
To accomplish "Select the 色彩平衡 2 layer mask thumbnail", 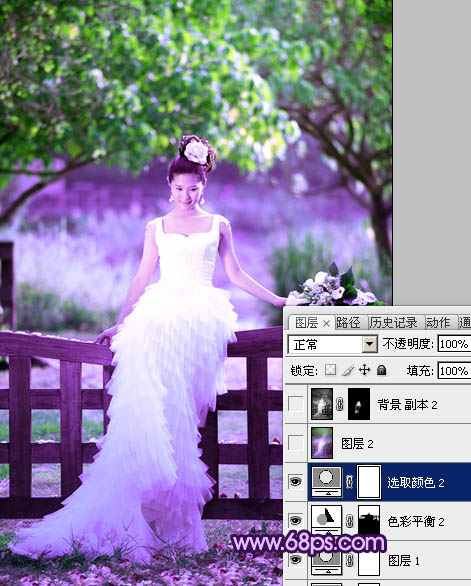I will pos(369,521).
